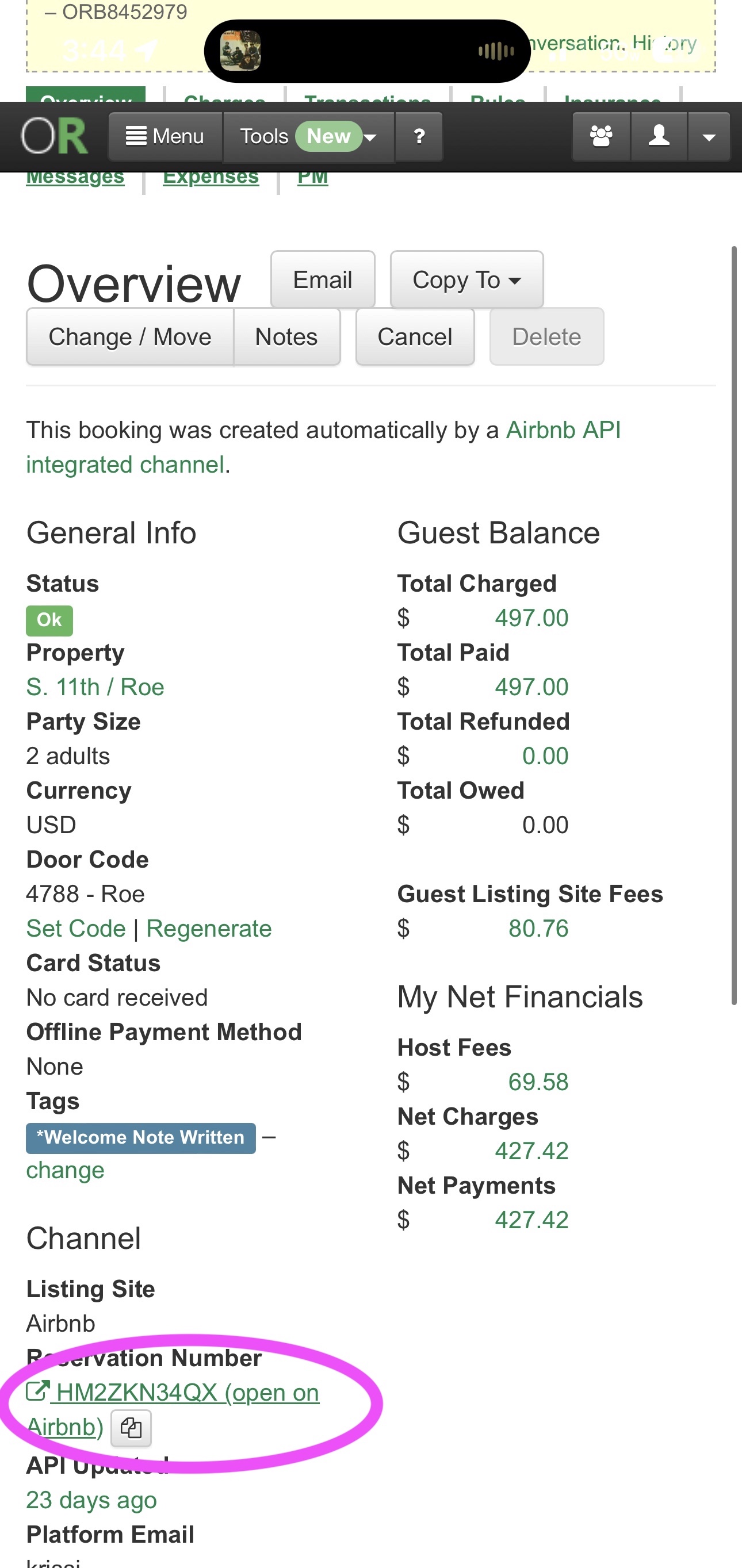Change the Welcome Note Written tag

coord(65,1170)
